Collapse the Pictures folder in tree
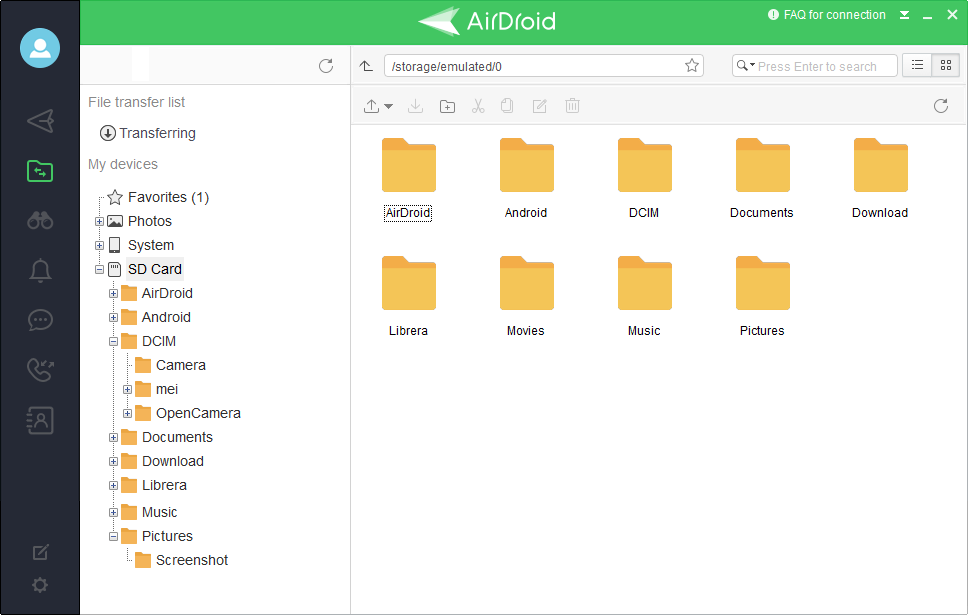This screenshot has width=968, height=615. point(113,537)
